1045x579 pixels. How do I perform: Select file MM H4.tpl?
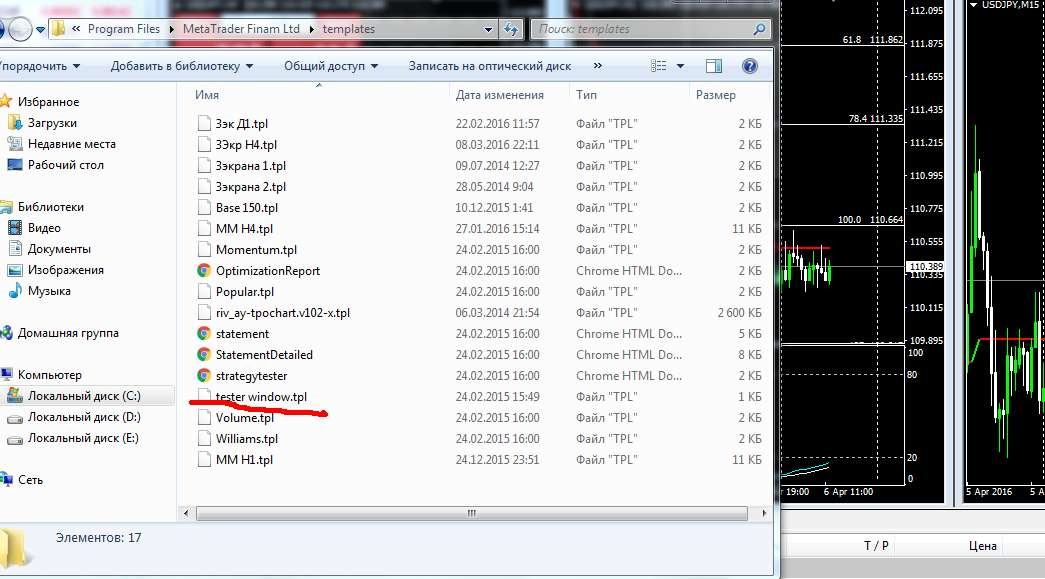pos(244,229)
